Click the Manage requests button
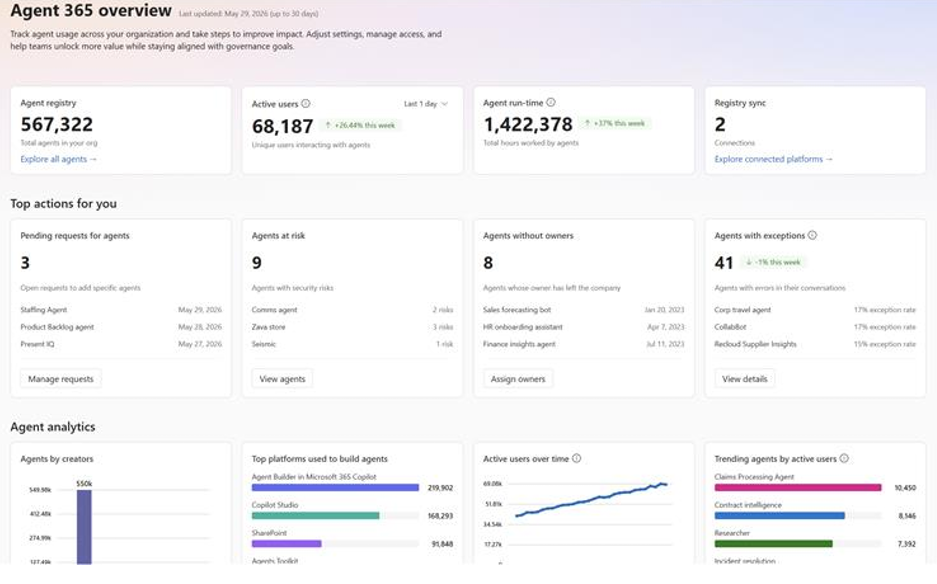The width and height of the screenshot is (937, 584). pos(61,379)
